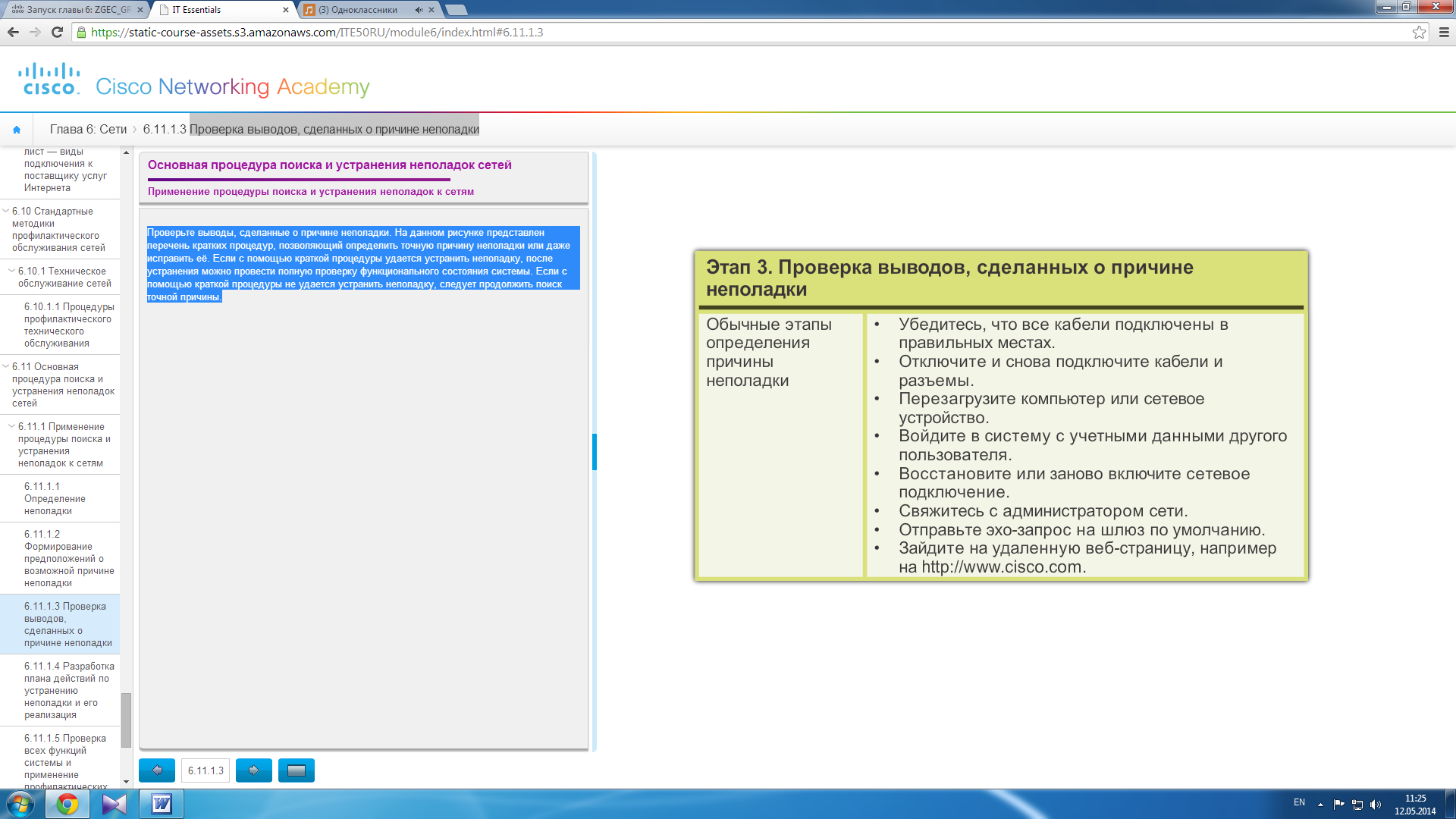This screenshot has height=819, width=1456.
Task: Click the 6.11.1.3 breadcrumb title
Action: [311, 130]
